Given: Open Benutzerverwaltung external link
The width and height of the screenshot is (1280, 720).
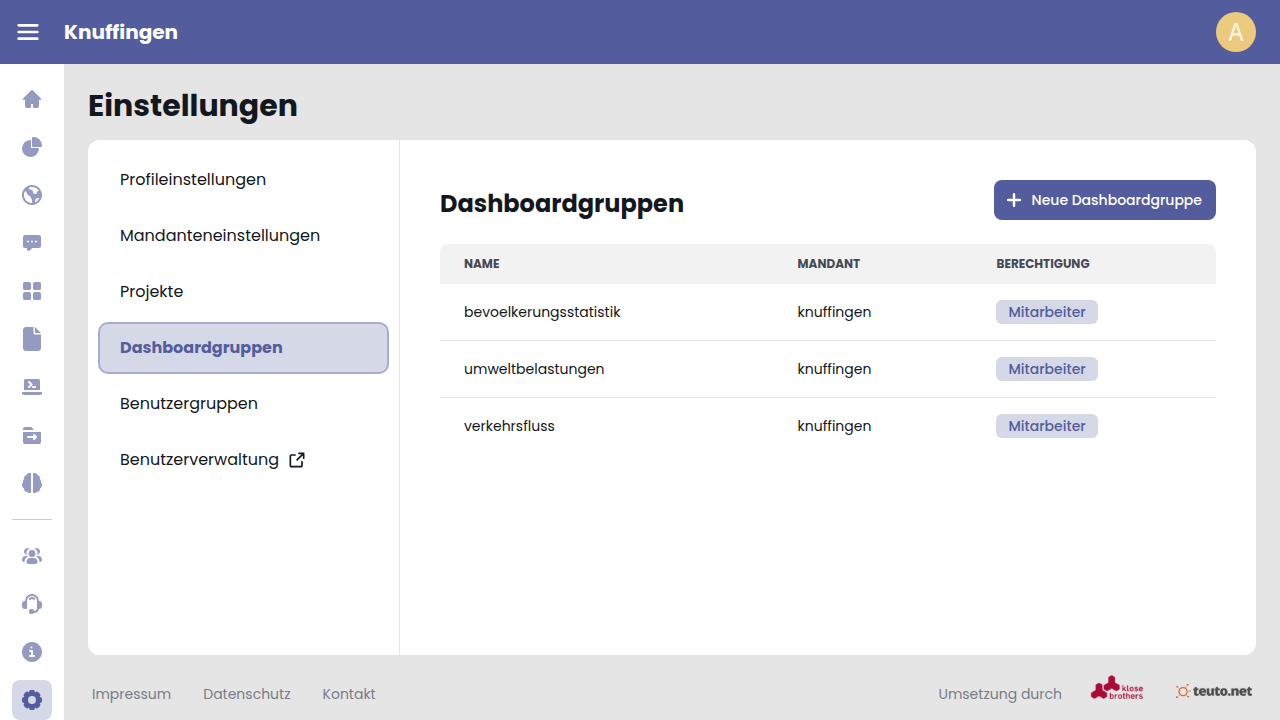Looking at the screenshot, I should (212, 460).
